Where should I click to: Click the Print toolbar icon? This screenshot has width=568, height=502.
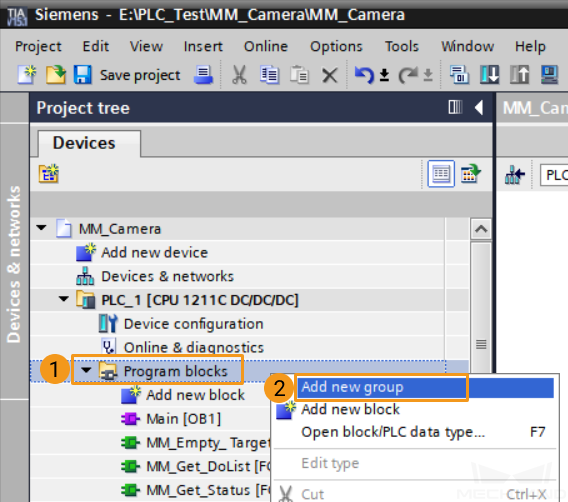204,75
